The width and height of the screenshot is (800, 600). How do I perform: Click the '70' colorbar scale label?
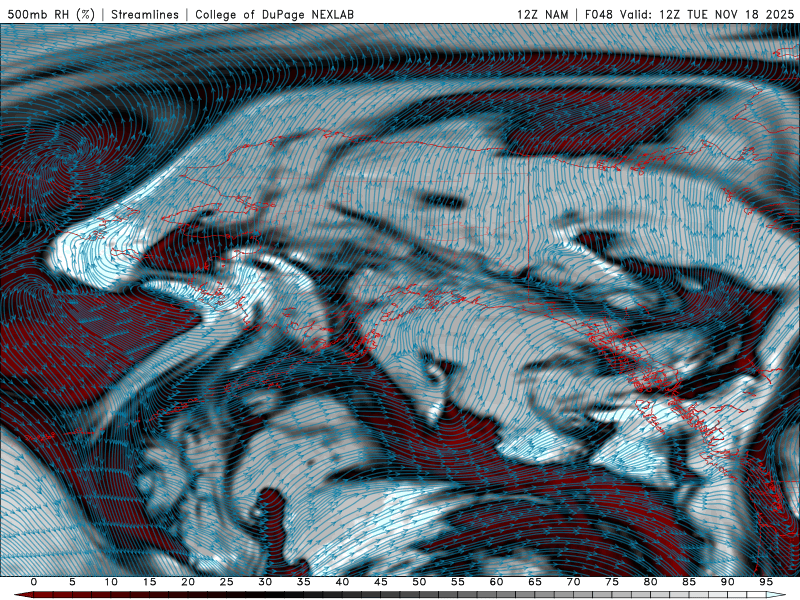point(573,582)
